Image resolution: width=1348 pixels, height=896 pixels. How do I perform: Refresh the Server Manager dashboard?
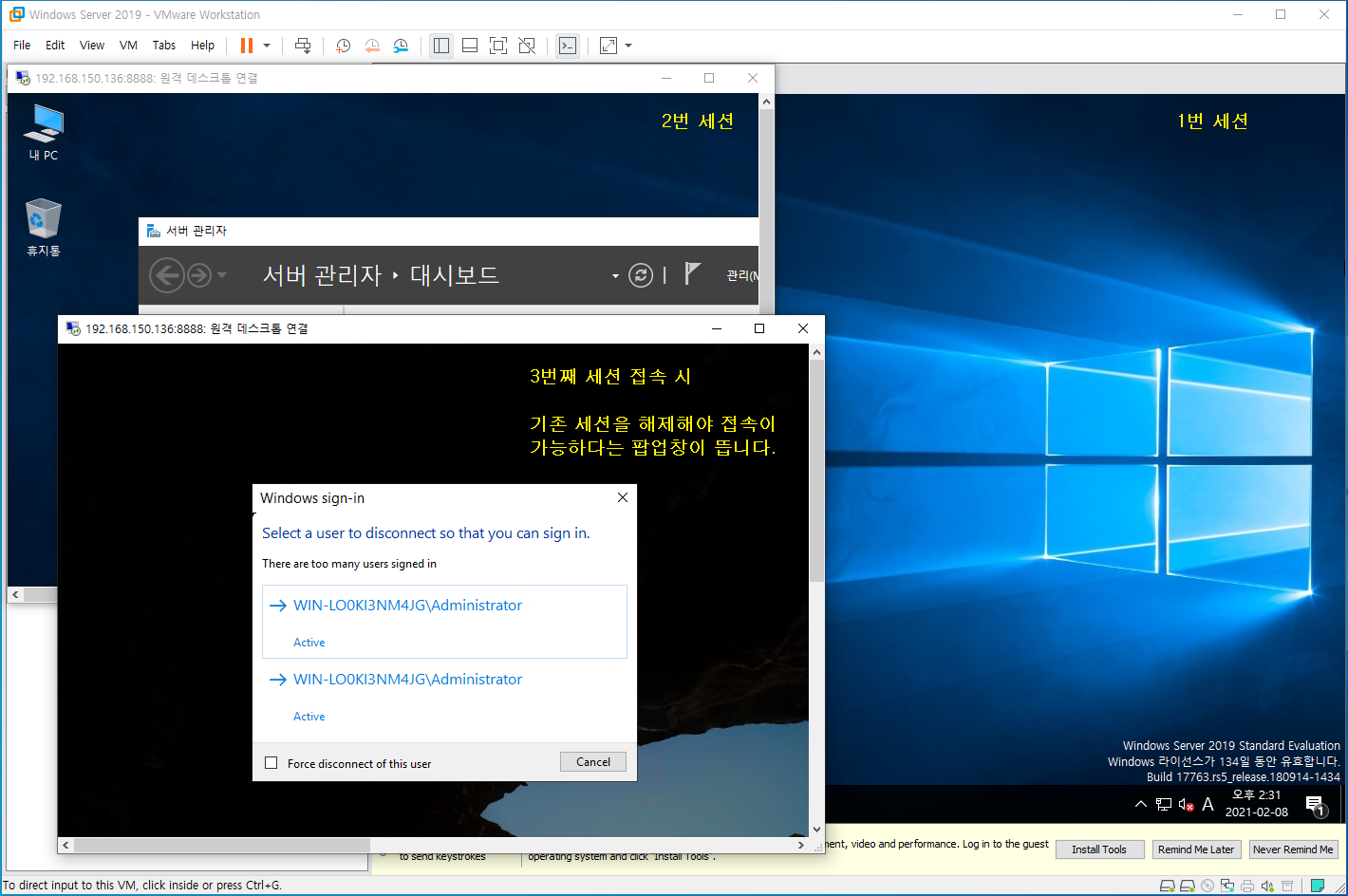pyautogui.click(x=642, y=275)
